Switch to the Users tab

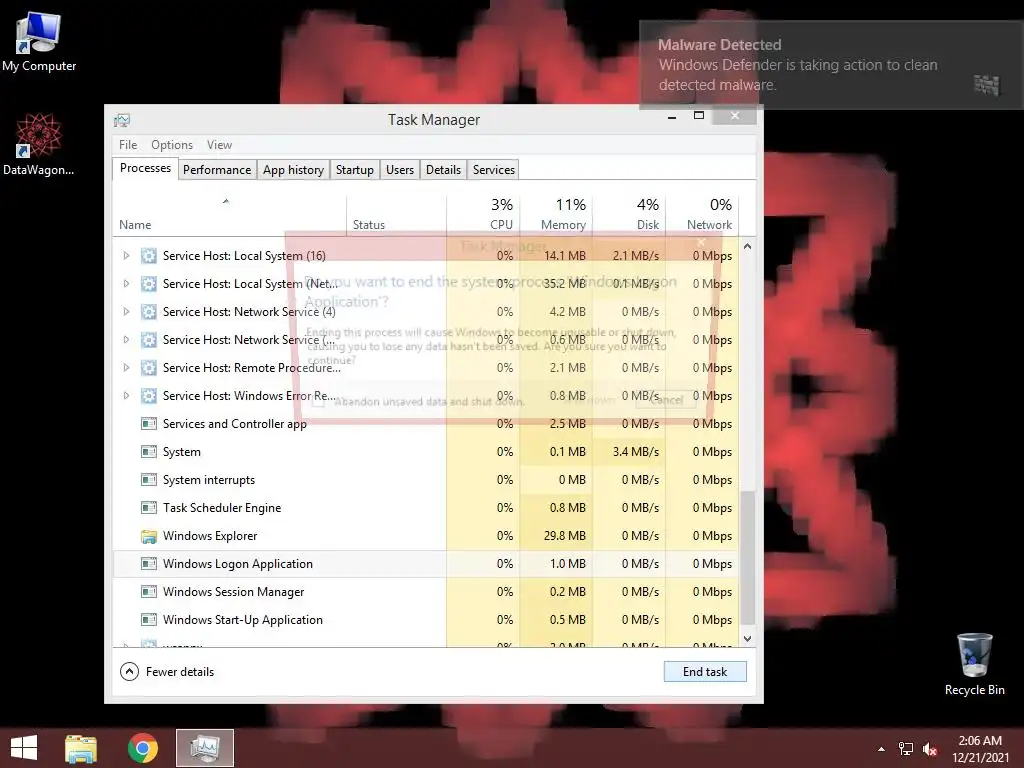(400, 170)
